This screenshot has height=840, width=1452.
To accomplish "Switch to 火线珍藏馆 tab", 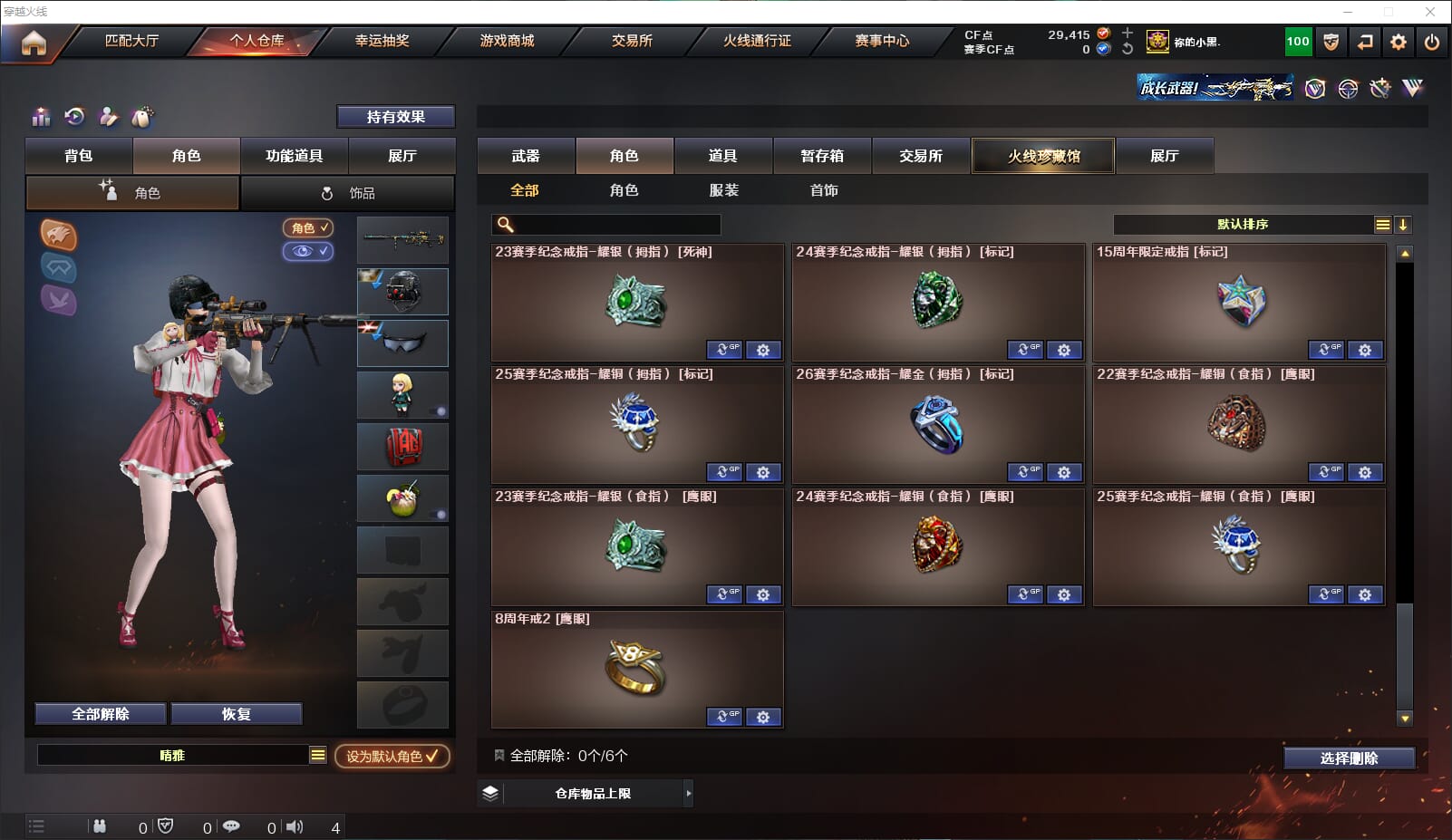I will click(1043, 156).
